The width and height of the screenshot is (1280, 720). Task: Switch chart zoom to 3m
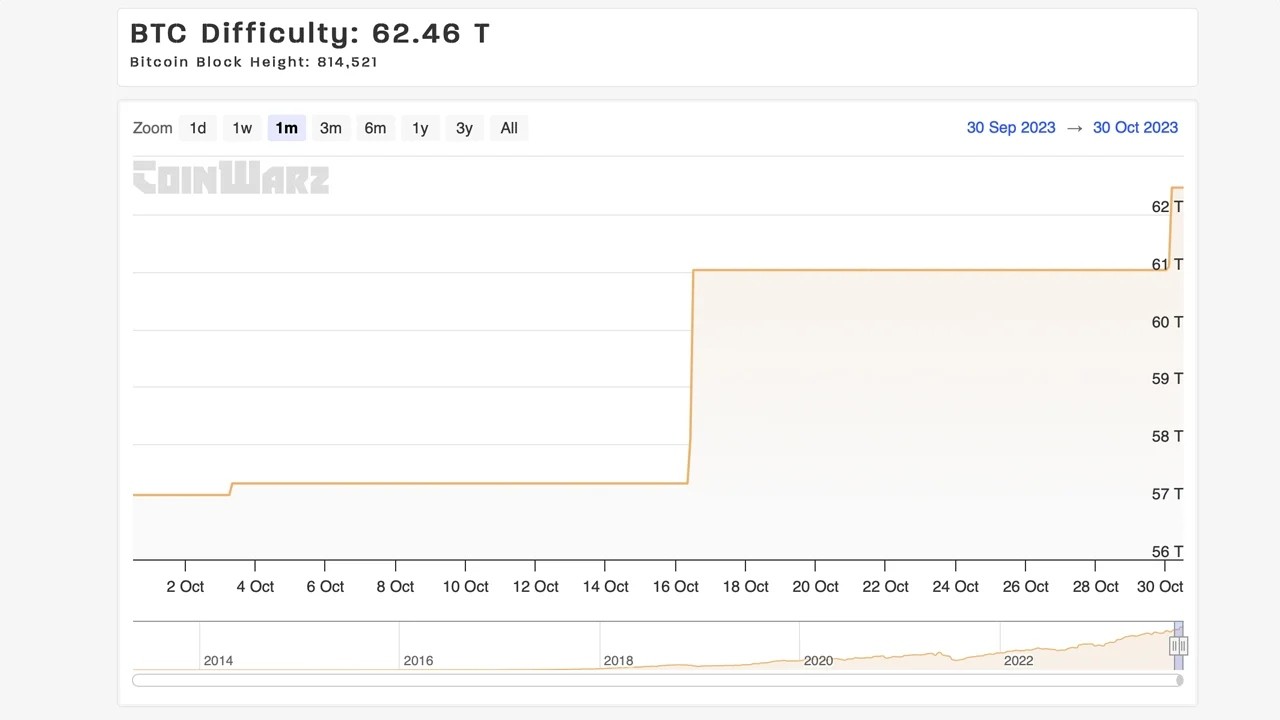[x=331, y=128]
